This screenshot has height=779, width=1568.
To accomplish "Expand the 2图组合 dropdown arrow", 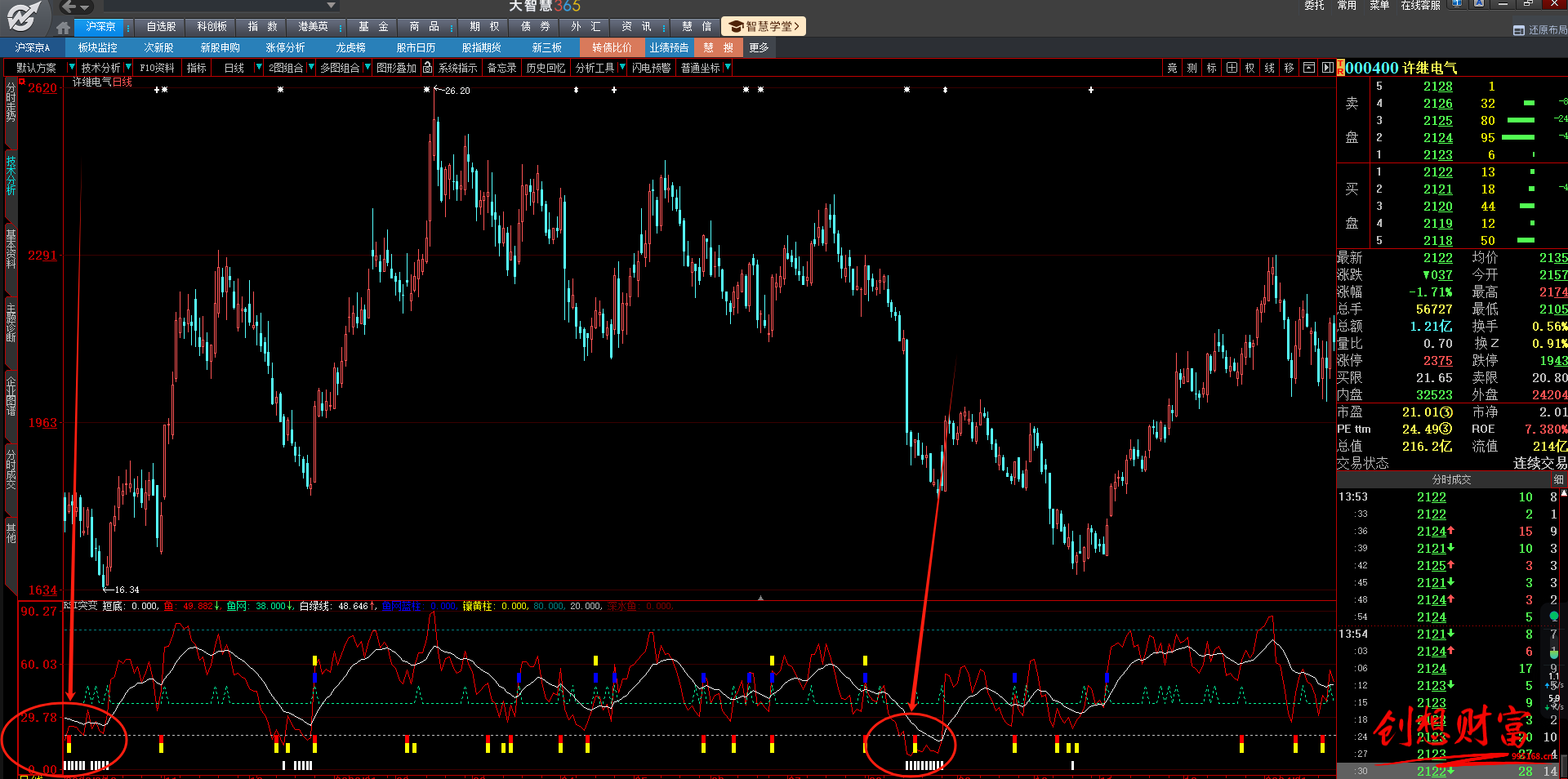I will [x=310, y=68].
